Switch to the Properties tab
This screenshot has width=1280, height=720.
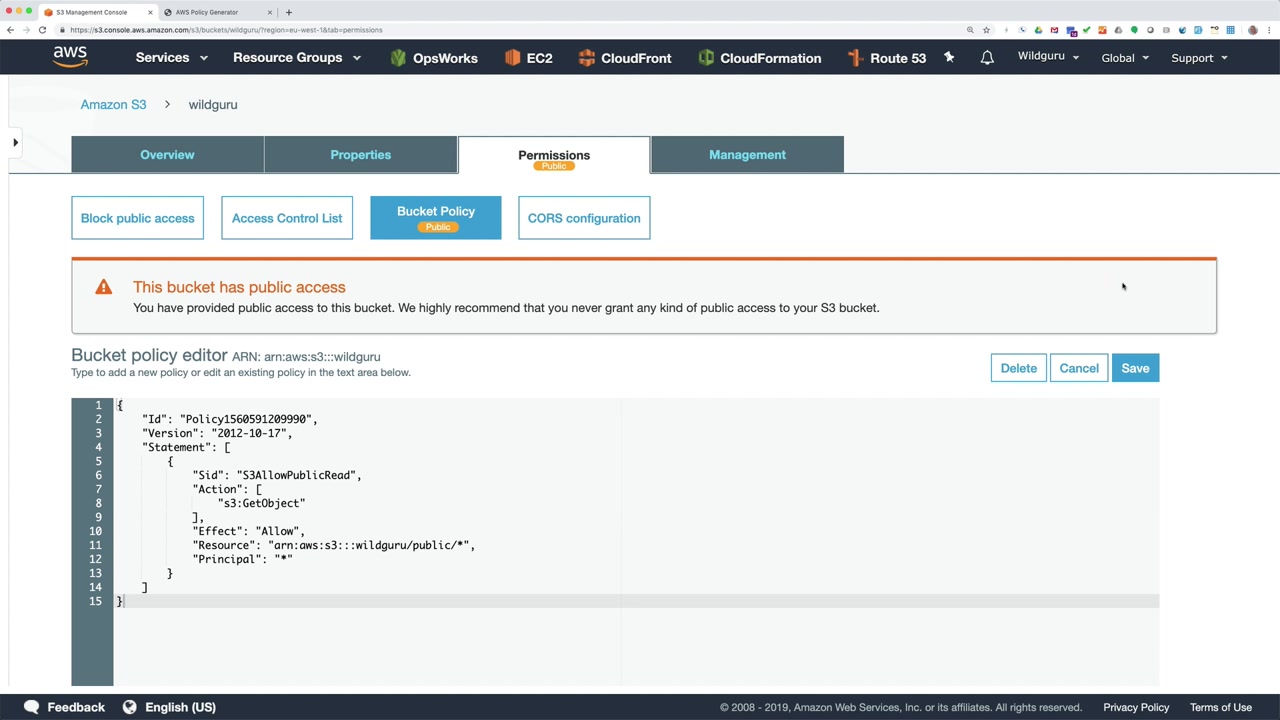(x=361, y=155)
